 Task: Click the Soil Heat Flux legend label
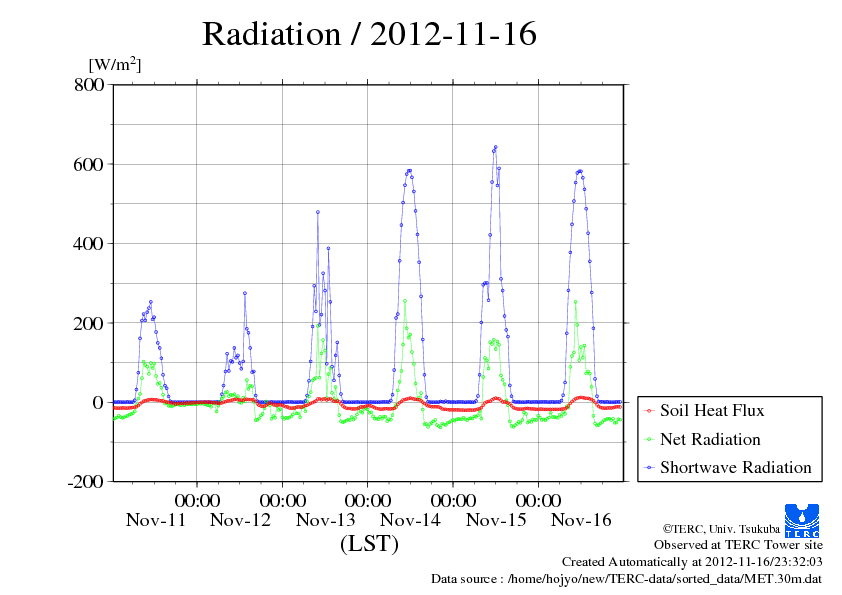[x=712, y=411]
